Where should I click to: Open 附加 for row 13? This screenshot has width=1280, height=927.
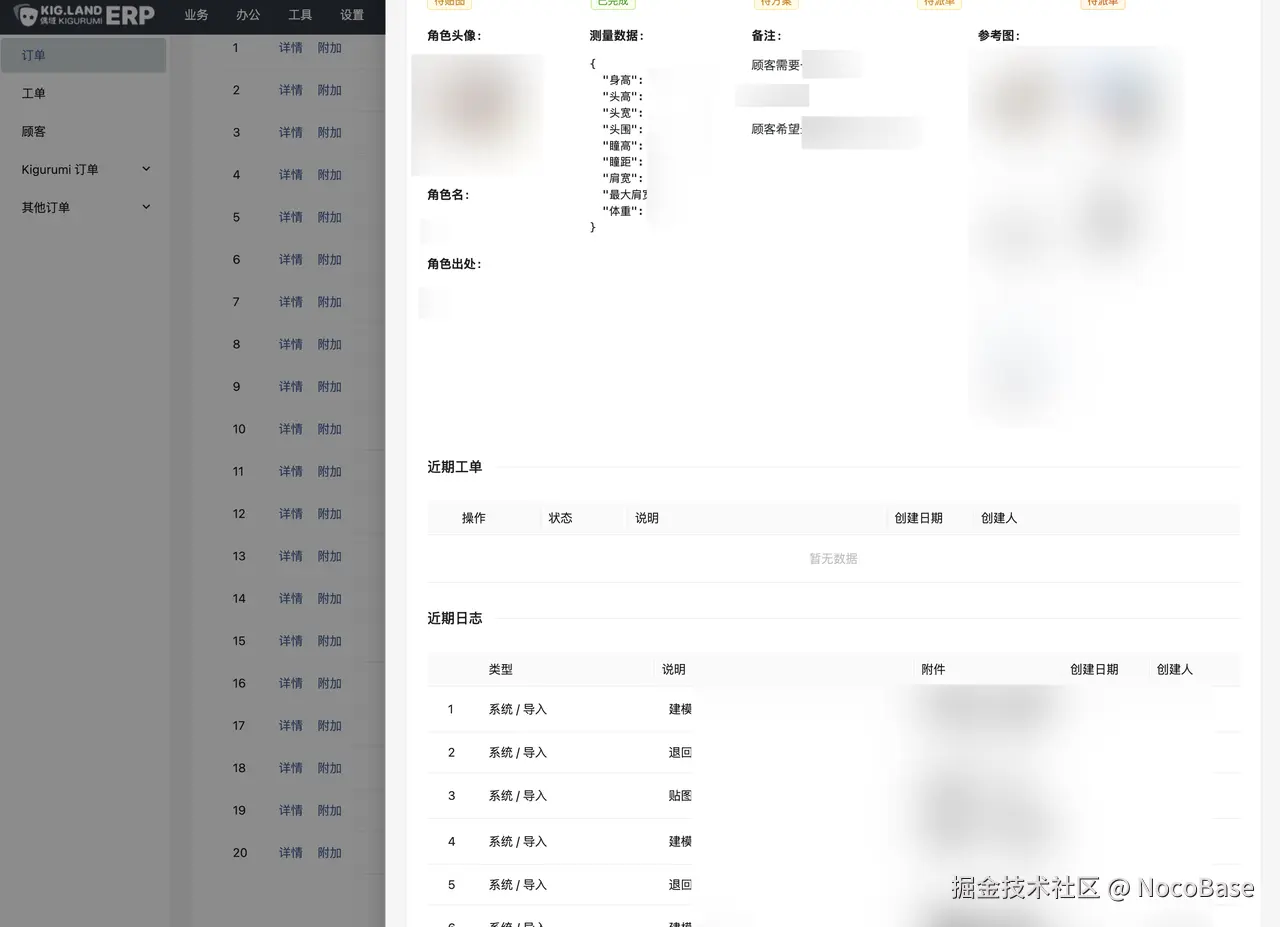click(x=330, y=556)
